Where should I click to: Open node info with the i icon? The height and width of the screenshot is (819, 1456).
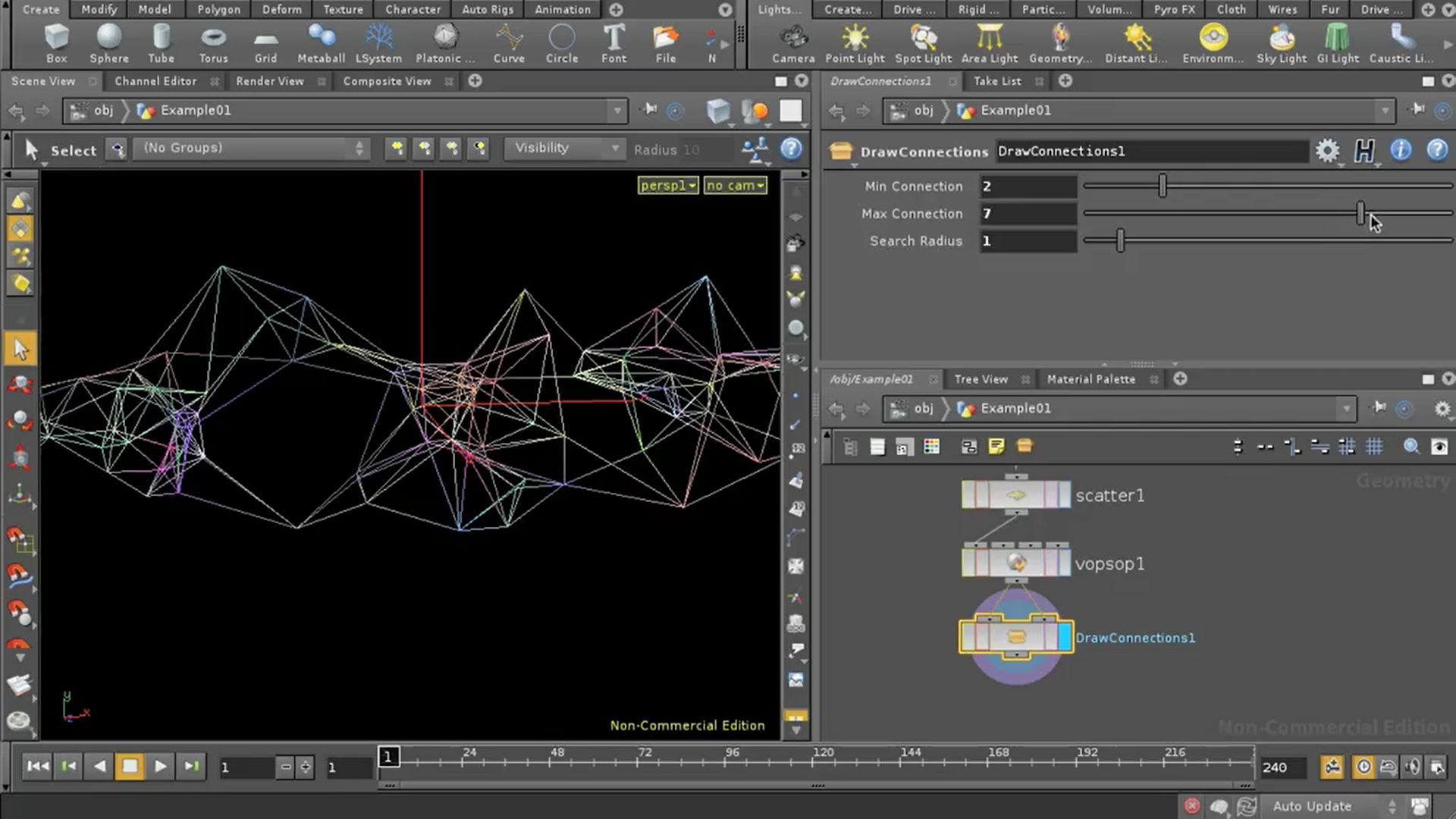pyautogui.click(x=1400, y=150)
